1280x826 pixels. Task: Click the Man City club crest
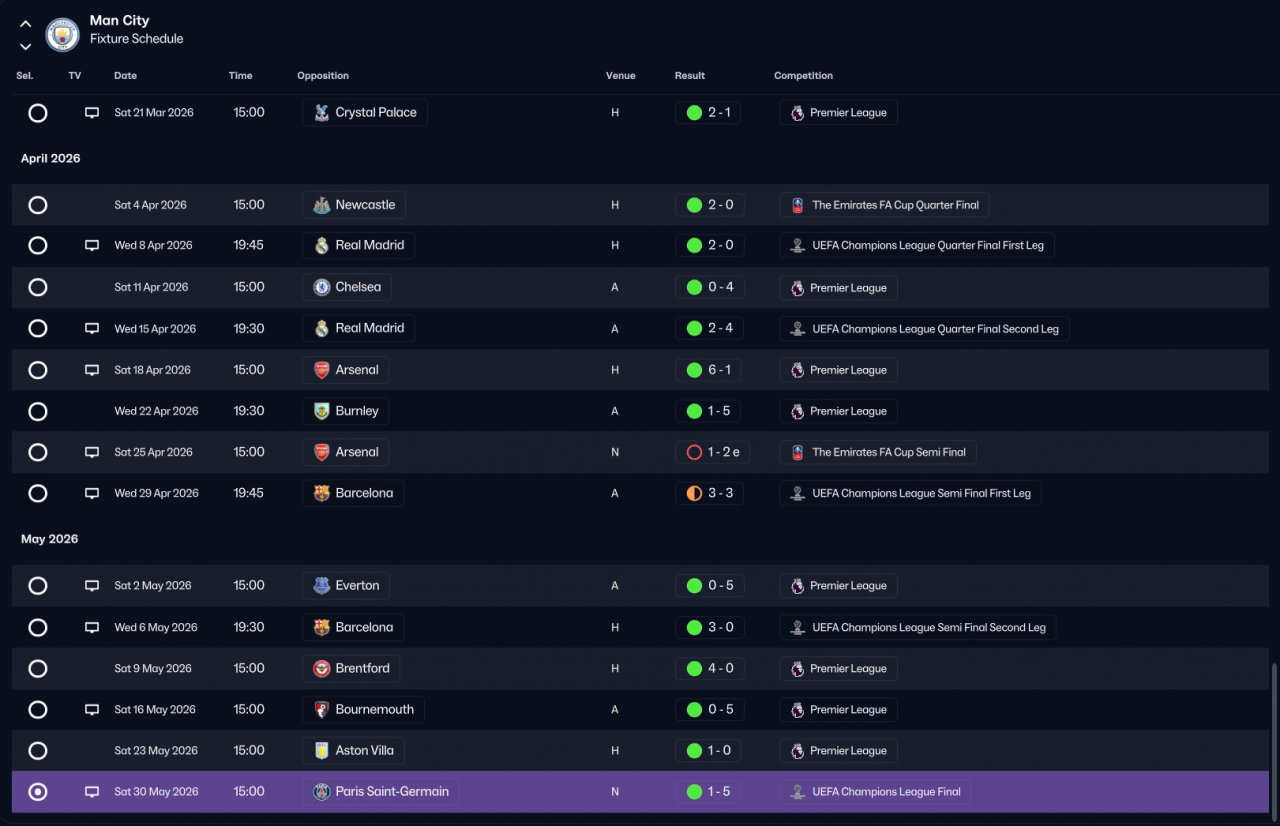(63, 34)
